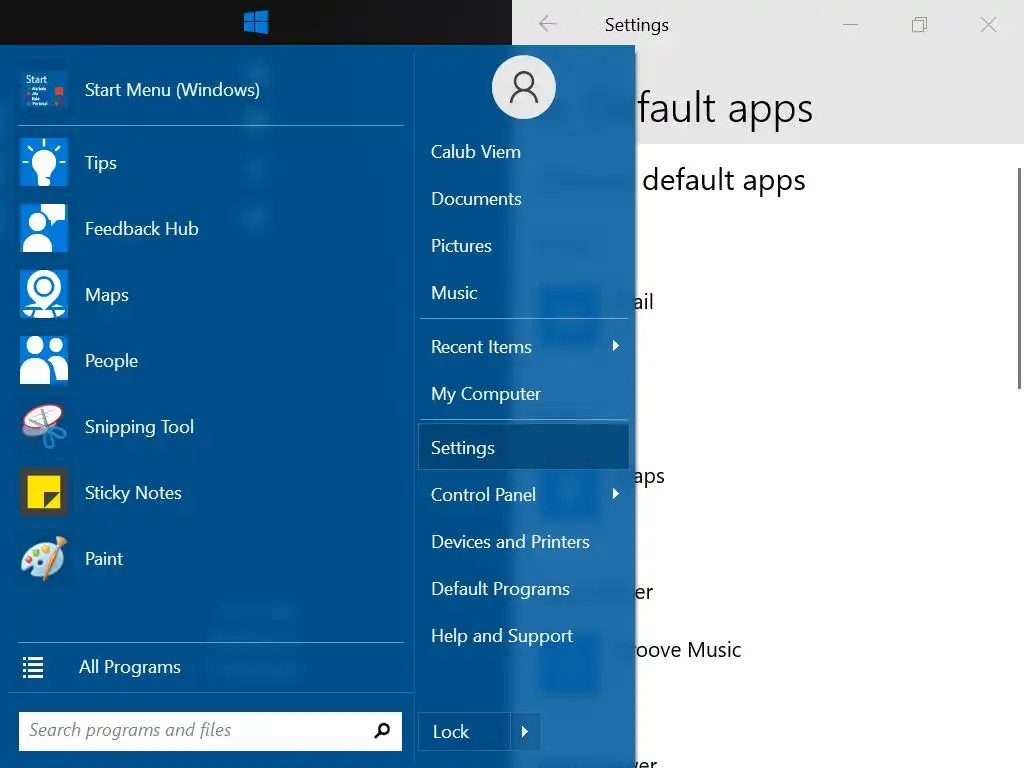Open the power options arrow beside Lock

(524, 731)
